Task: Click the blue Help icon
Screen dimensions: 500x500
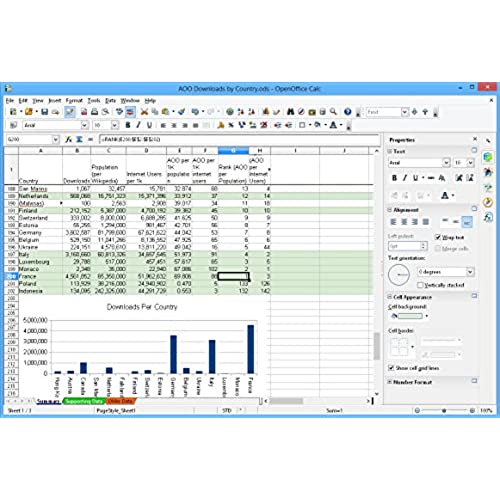Action: pos(348,112)
